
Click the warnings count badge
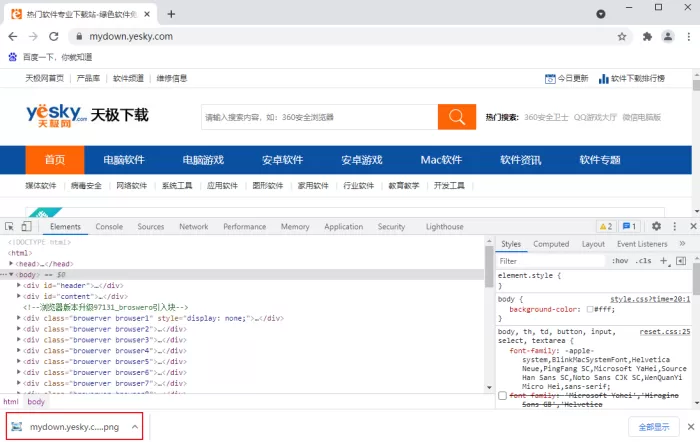[x=606, y=226]
